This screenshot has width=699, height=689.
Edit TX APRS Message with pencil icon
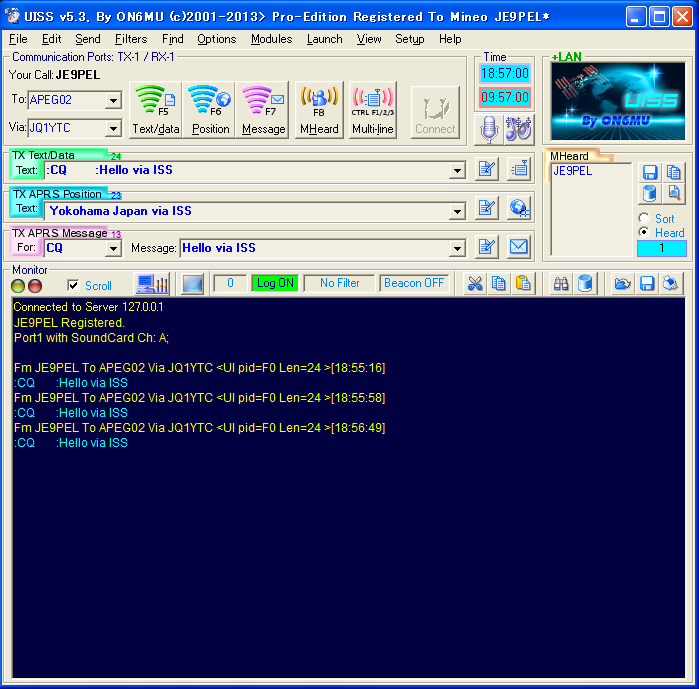[486, 246]
